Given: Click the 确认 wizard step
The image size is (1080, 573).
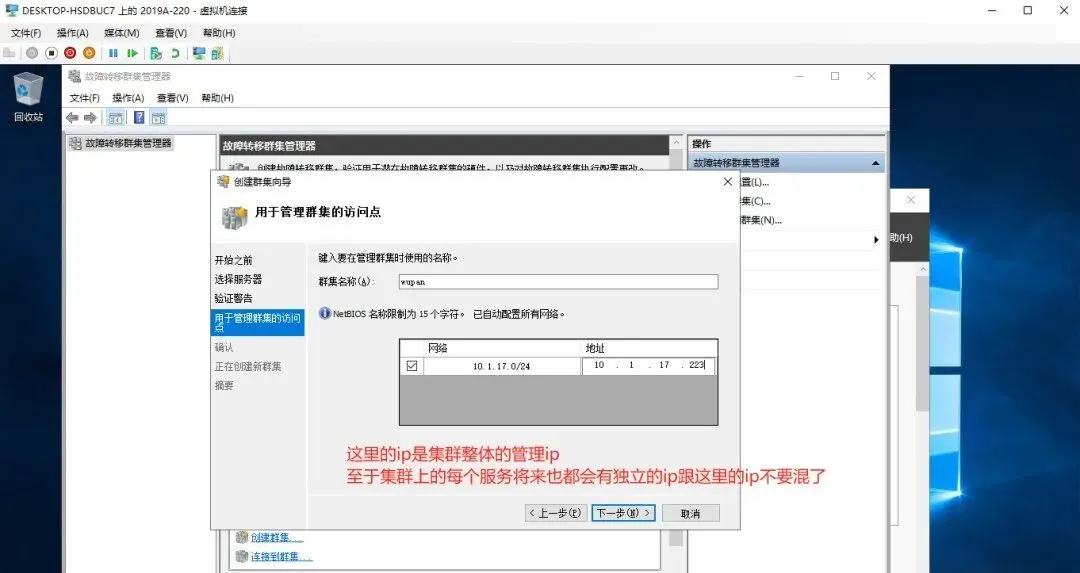Looking at the screenshot, I should tap(224, 347).
